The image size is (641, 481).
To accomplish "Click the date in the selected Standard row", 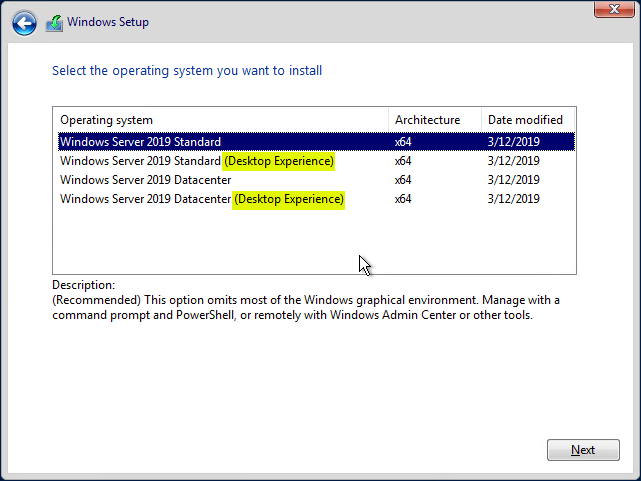I will 513,142.
